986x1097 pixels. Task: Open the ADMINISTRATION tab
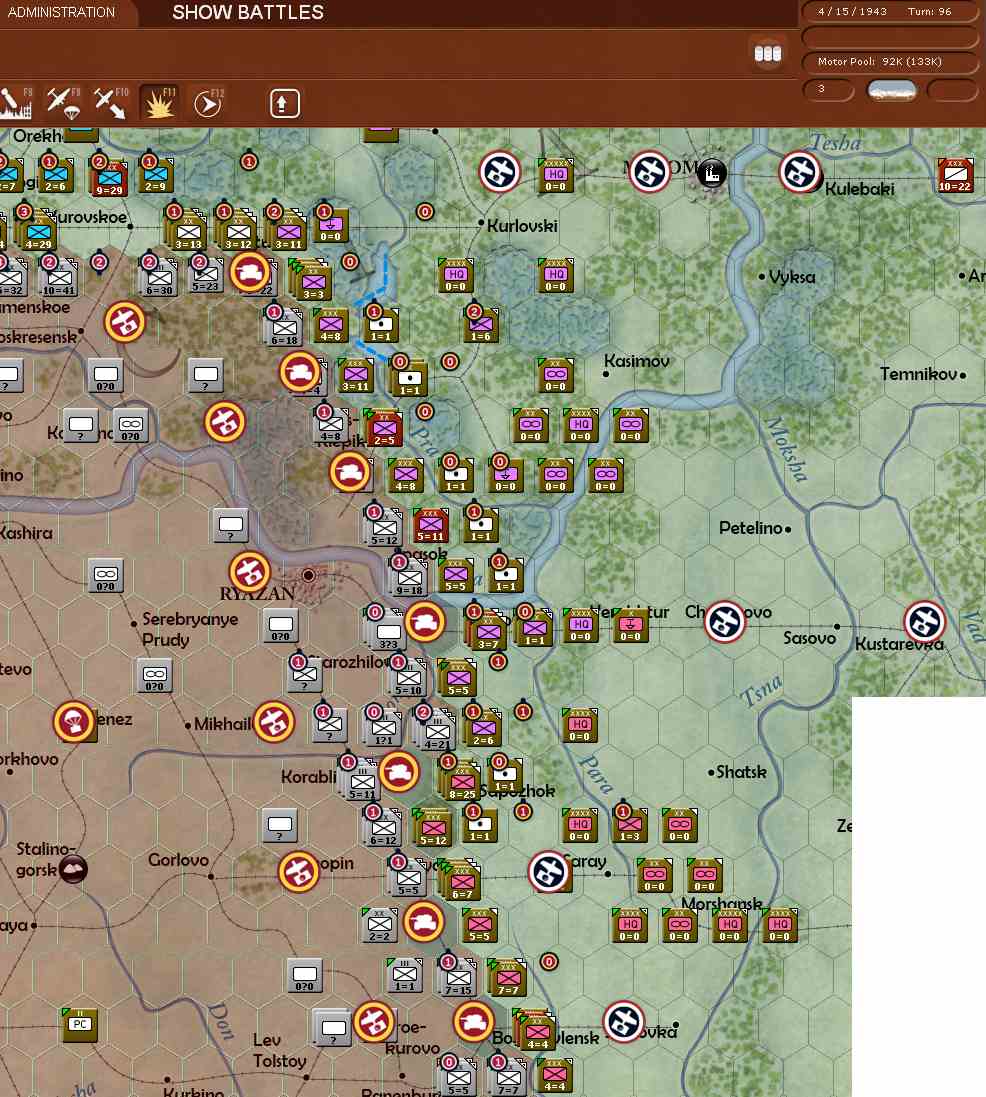click(62, 12)
